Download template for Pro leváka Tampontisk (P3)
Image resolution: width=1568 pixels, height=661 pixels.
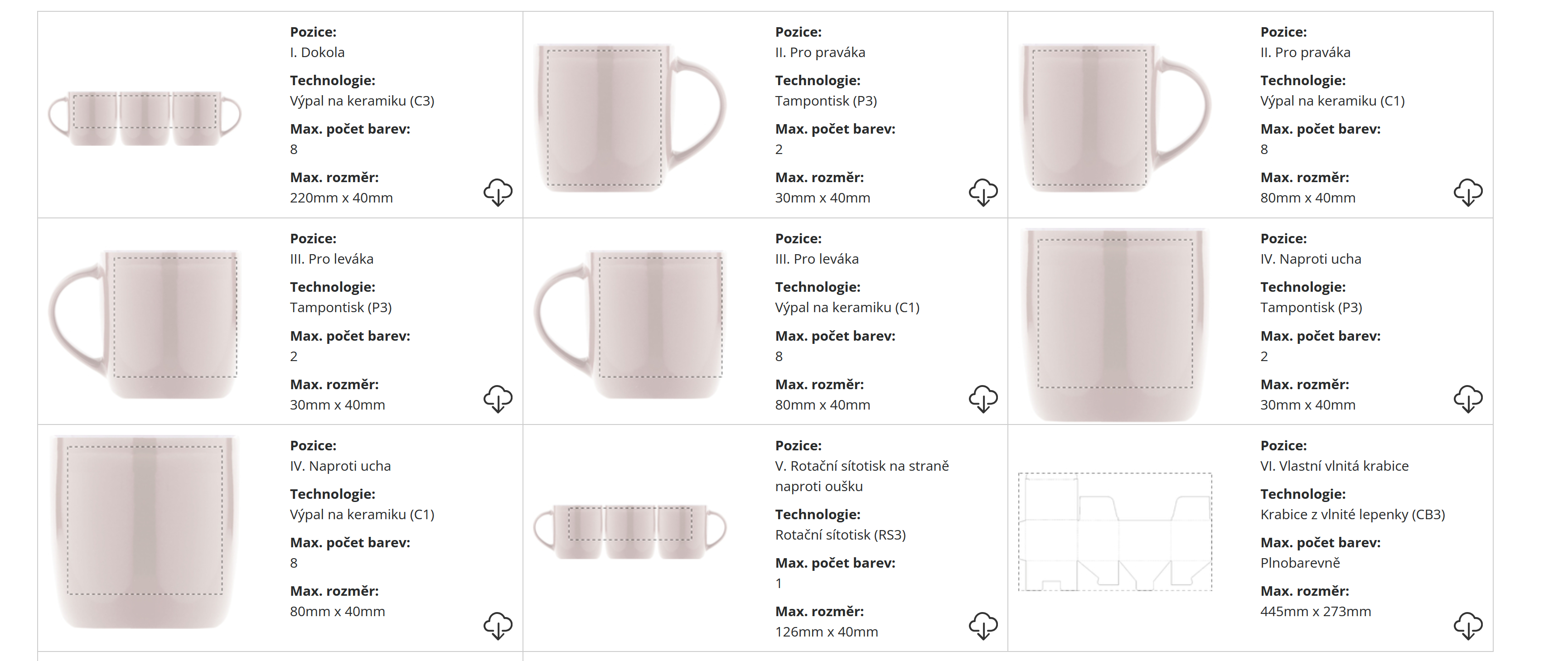(498, 399)
